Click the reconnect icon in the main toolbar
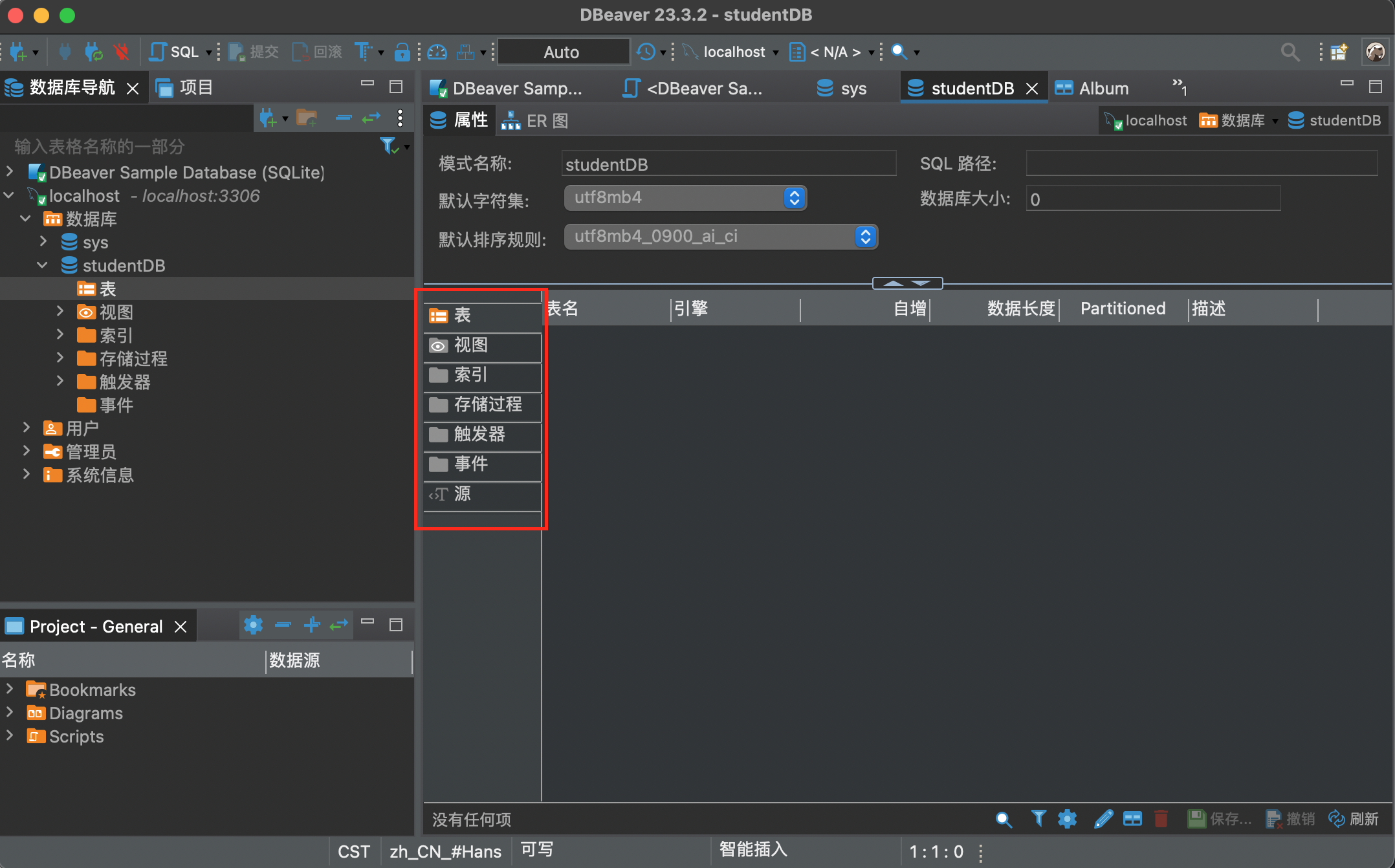This screenshot has height=868, width=1395. (x=94, y=52)
